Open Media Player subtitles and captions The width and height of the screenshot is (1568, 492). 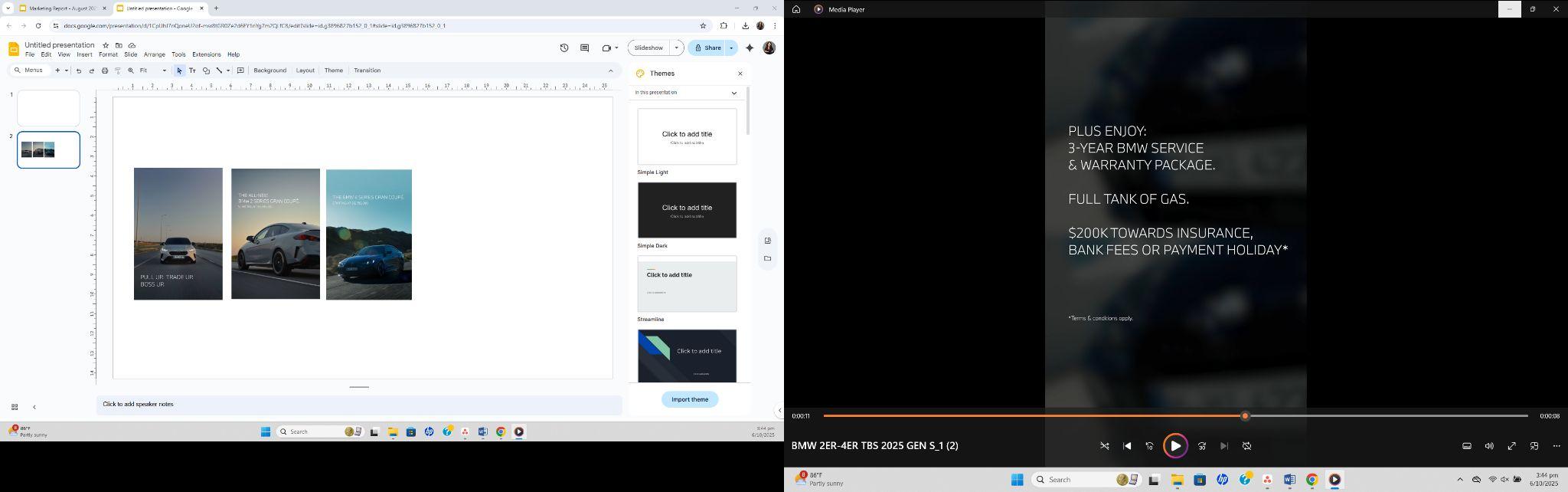point(1467,446)
